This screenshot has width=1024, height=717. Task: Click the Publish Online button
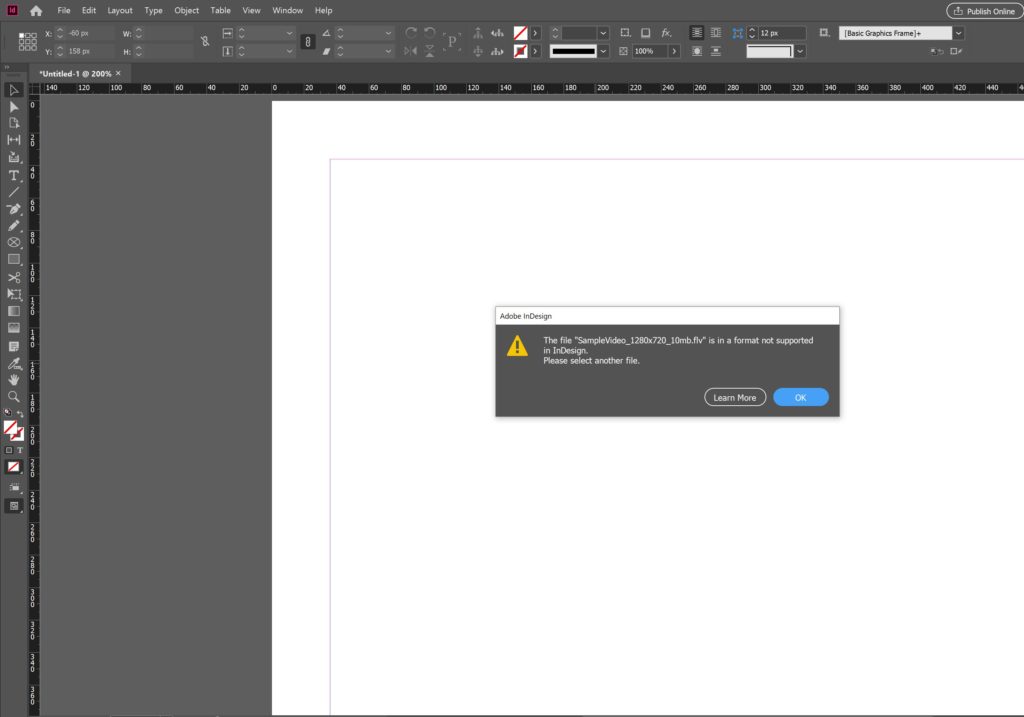coord(984,11)
